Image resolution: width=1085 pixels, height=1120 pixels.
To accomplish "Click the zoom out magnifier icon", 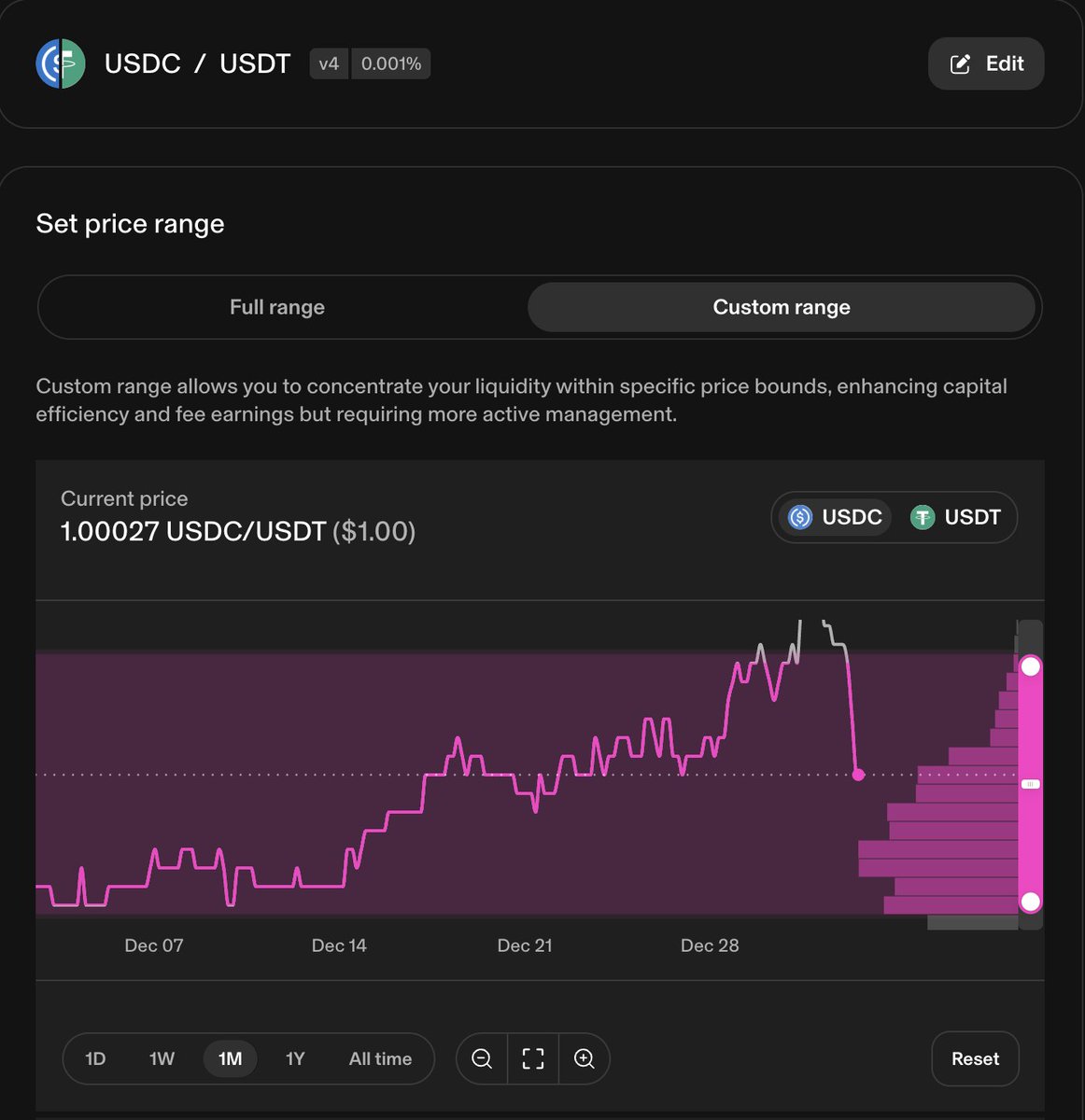I will click(482, 1058).
